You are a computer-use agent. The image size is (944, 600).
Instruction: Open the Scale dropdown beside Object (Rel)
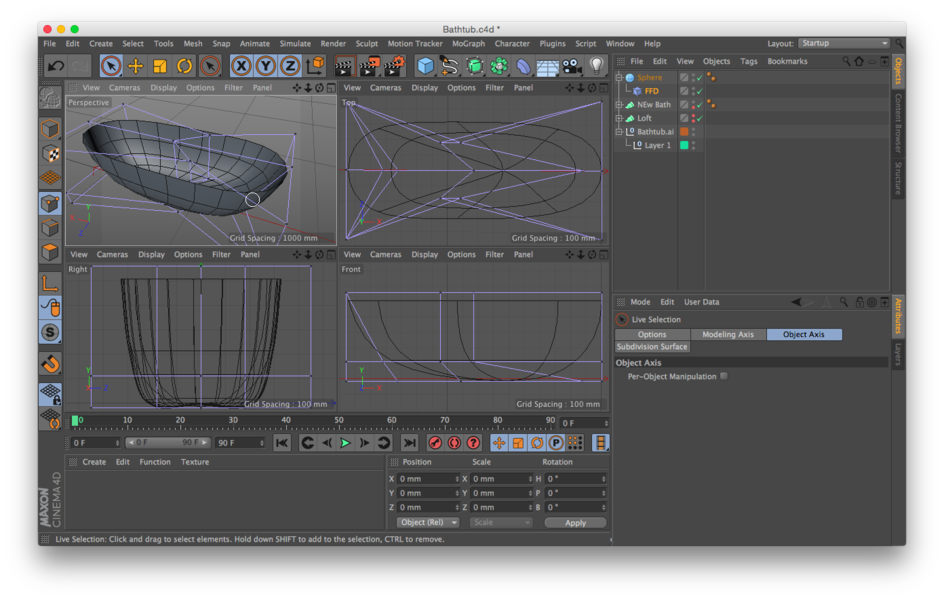click(x=501, y=522)
